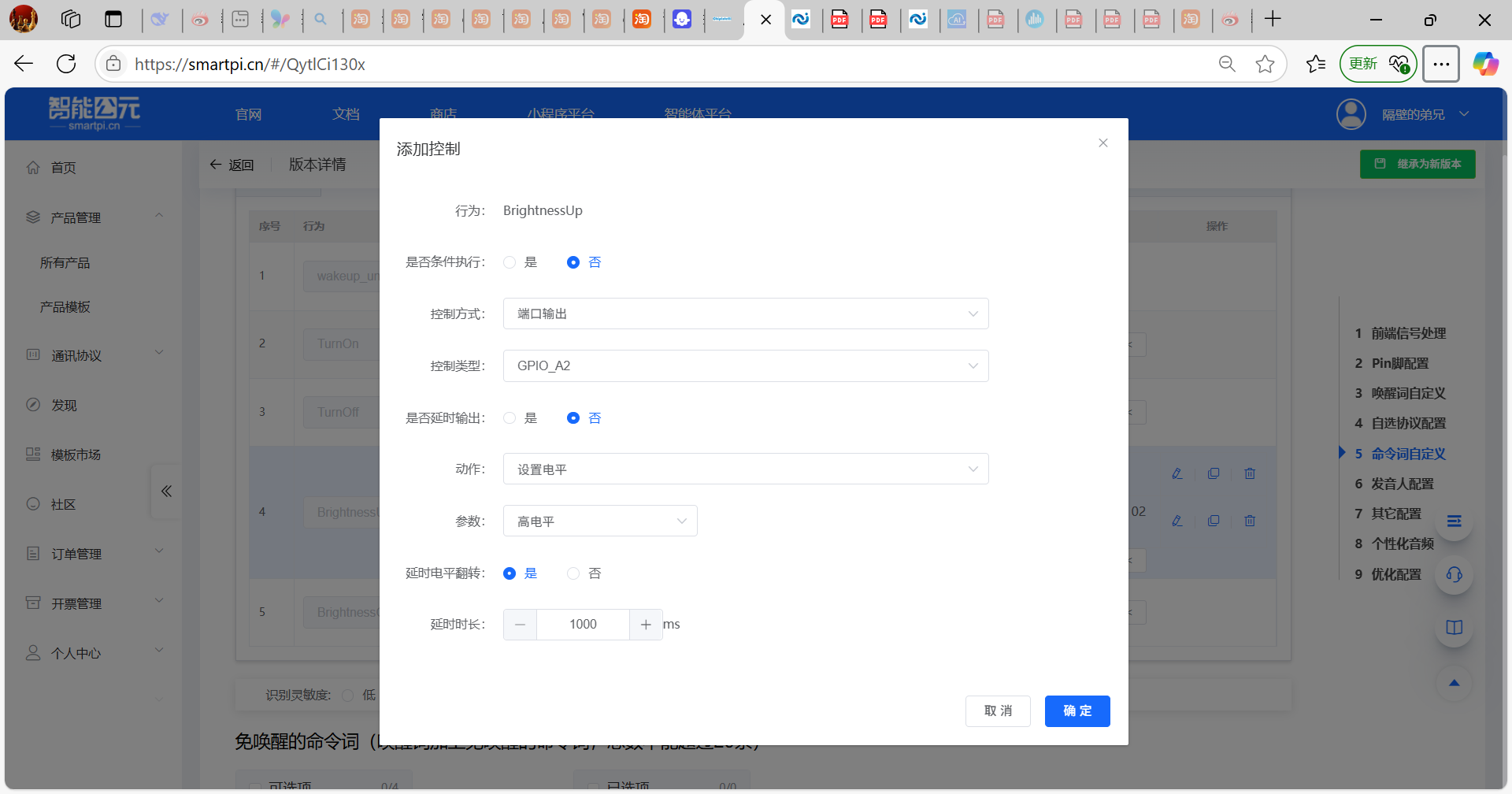Click the floating back-to-top arrow icon
Viewport: 1512px width, 794px height.
click(1454, 682)
